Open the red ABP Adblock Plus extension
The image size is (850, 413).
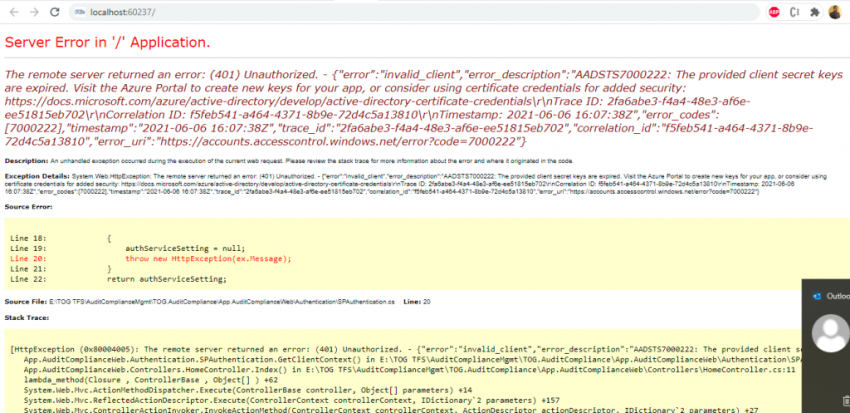pos(774,12)
